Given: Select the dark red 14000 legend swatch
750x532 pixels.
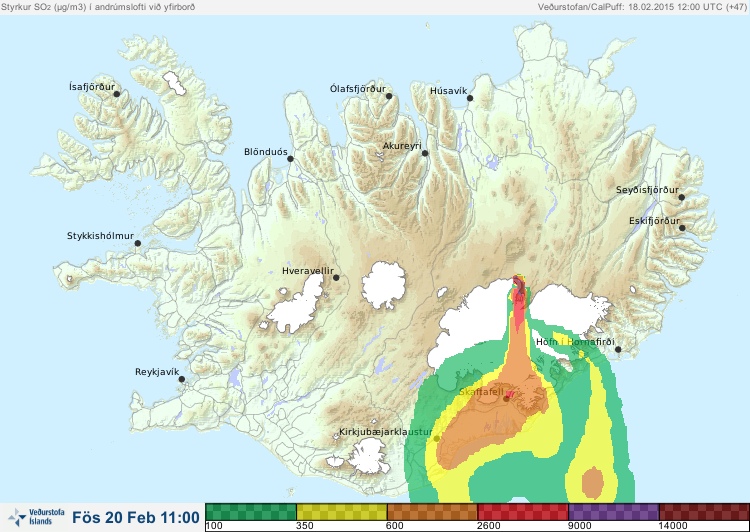Looking at the screenshot, I should coord(704,512).
